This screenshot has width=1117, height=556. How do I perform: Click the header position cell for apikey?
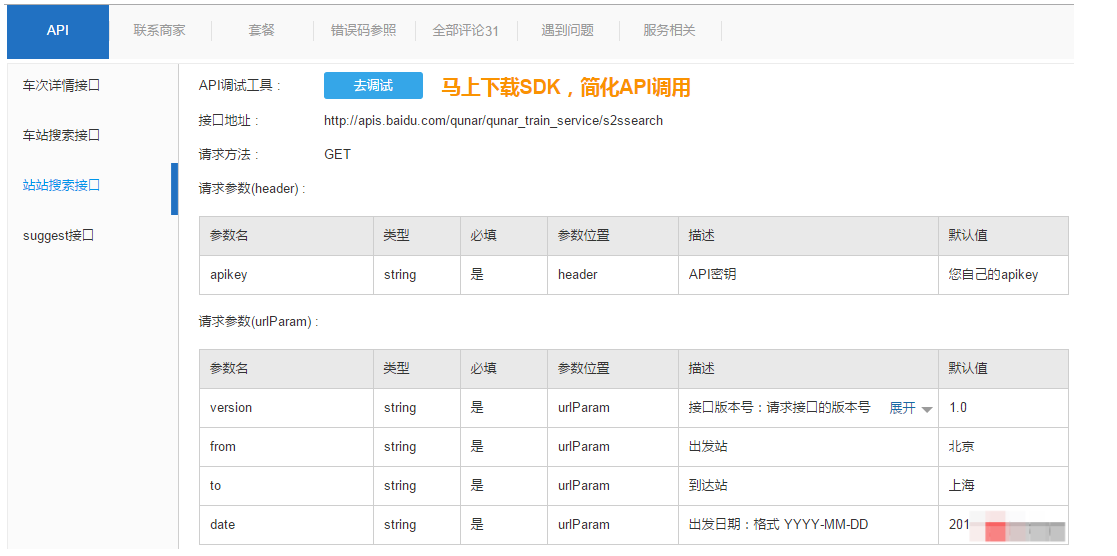(x=613, y=275)
